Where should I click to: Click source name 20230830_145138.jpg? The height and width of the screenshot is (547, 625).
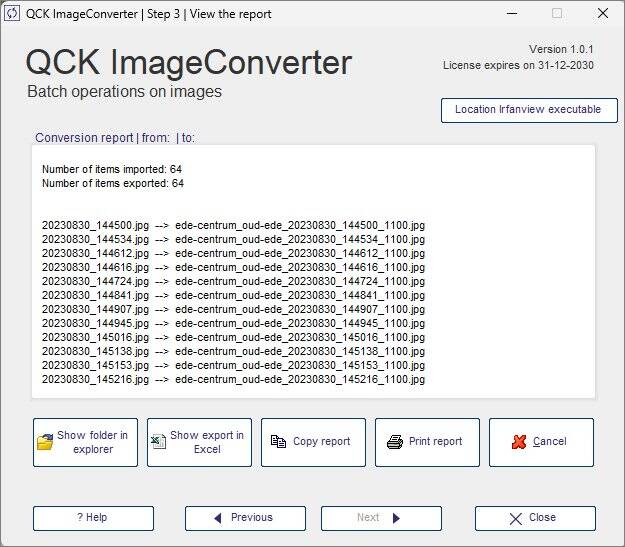tap(95, 351)
